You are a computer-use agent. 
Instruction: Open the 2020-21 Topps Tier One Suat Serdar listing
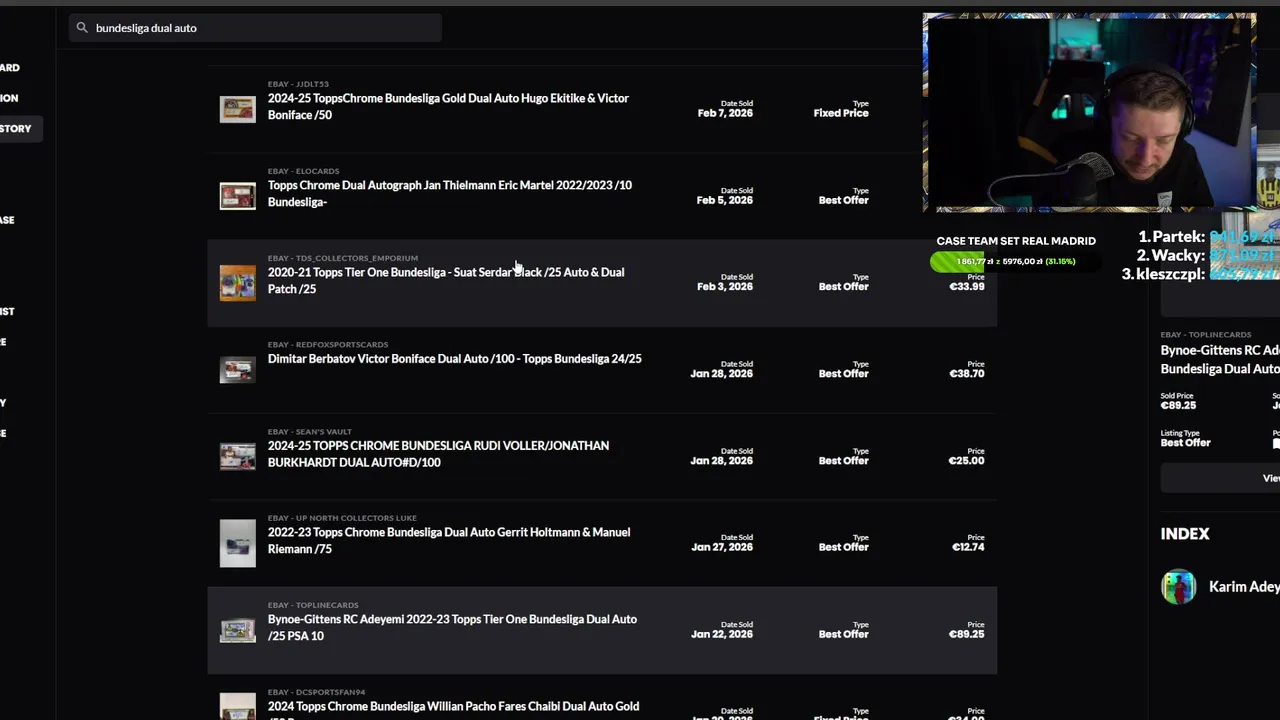tap(446, 280)
